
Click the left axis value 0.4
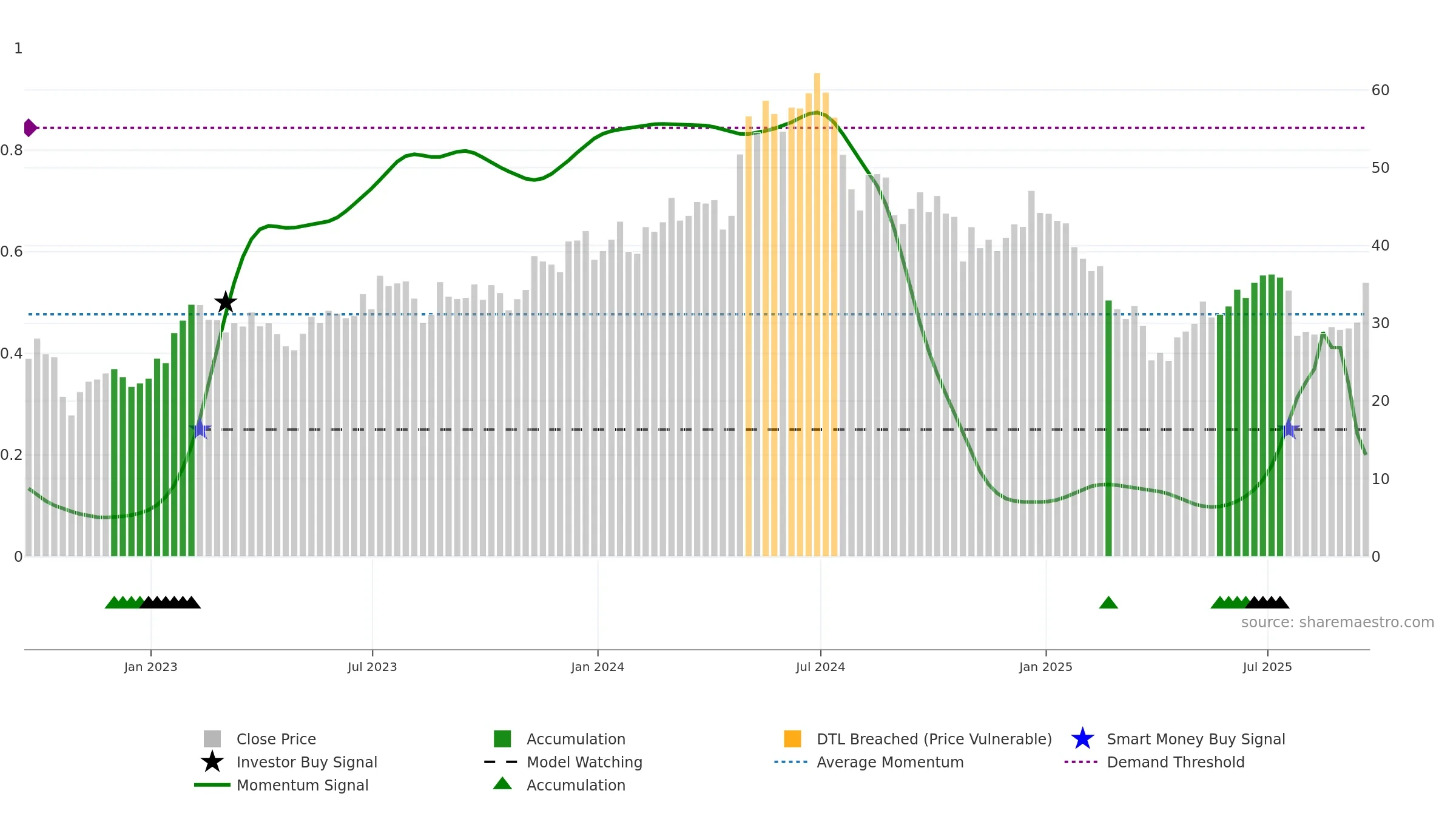(x=12, y=354)
